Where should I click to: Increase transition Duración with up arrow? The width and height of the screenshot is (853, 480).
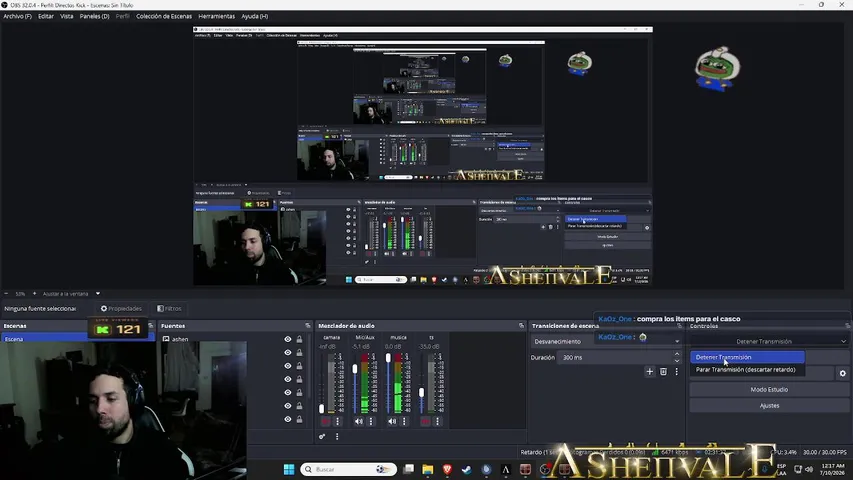tap(677, 354)
